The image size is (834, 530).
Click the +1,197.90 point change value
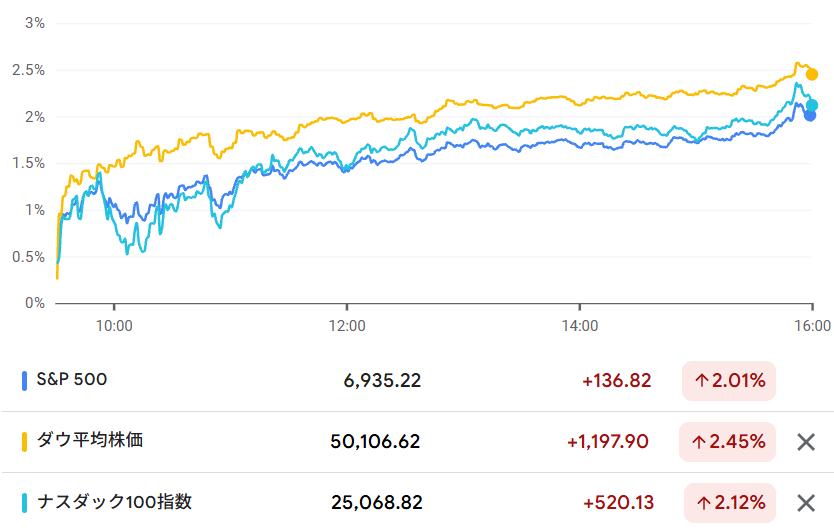point(608,441)
